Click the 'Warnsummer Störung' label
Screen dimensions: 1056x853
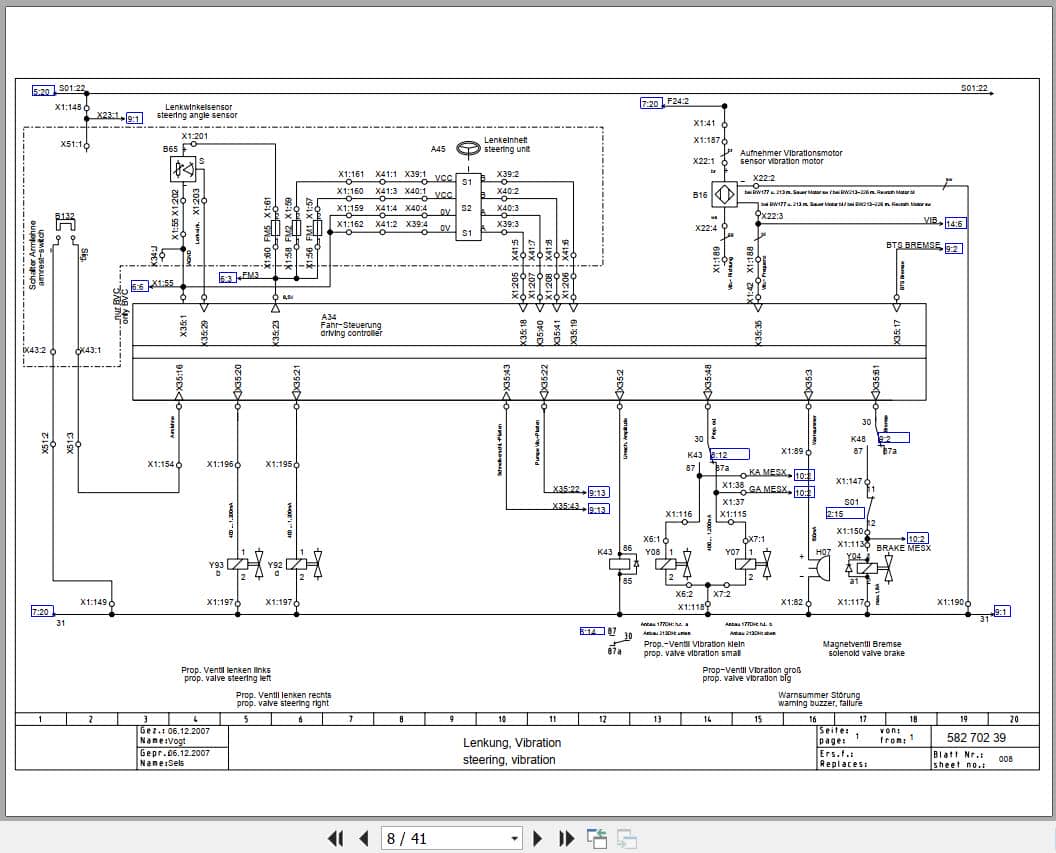coord(819,695)
